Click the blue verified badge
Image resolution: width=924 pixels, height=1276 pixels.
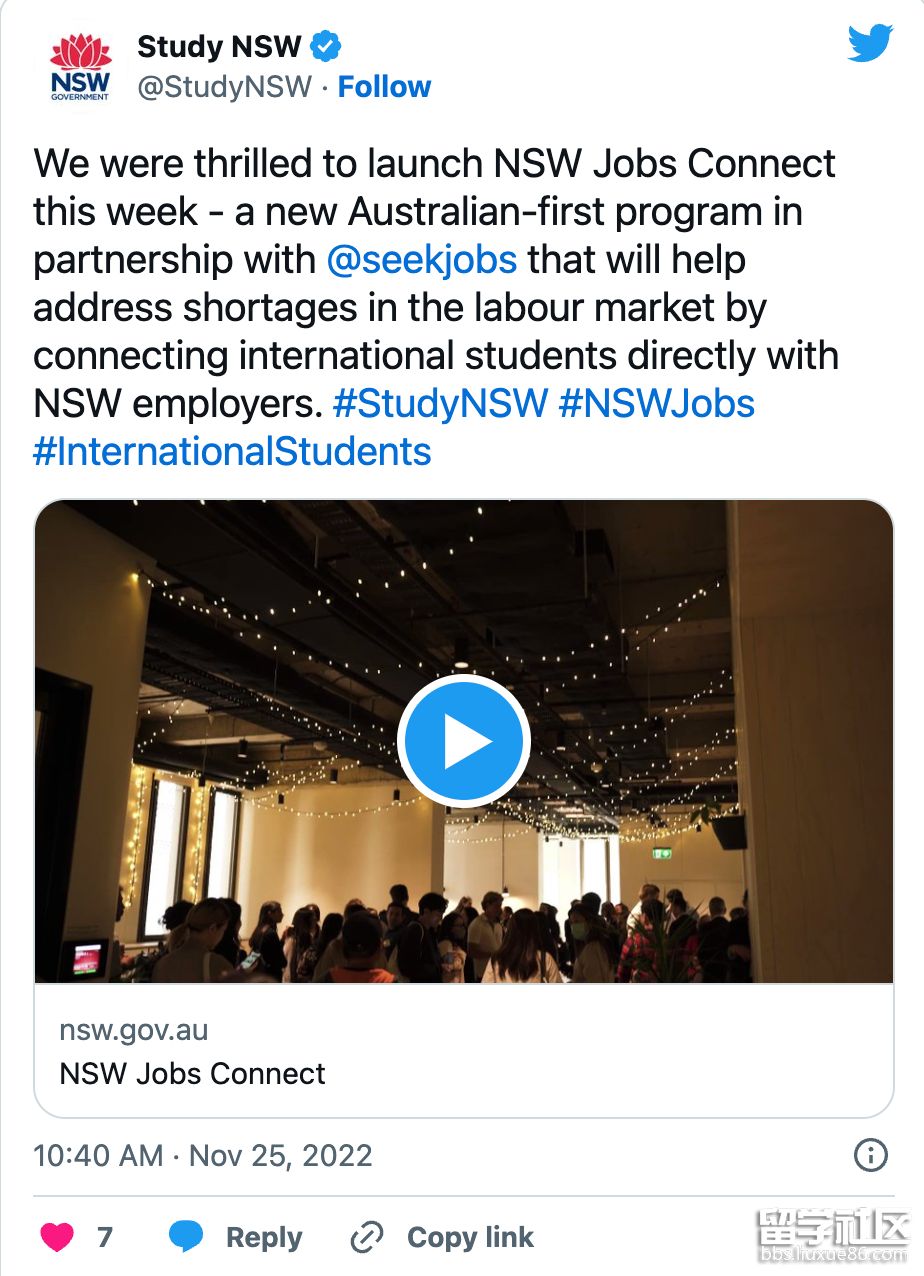click(326, 46)
